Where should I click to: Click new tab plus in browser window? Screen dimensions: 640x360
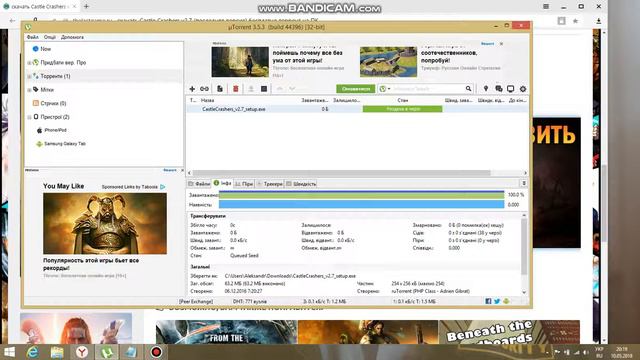86,7
